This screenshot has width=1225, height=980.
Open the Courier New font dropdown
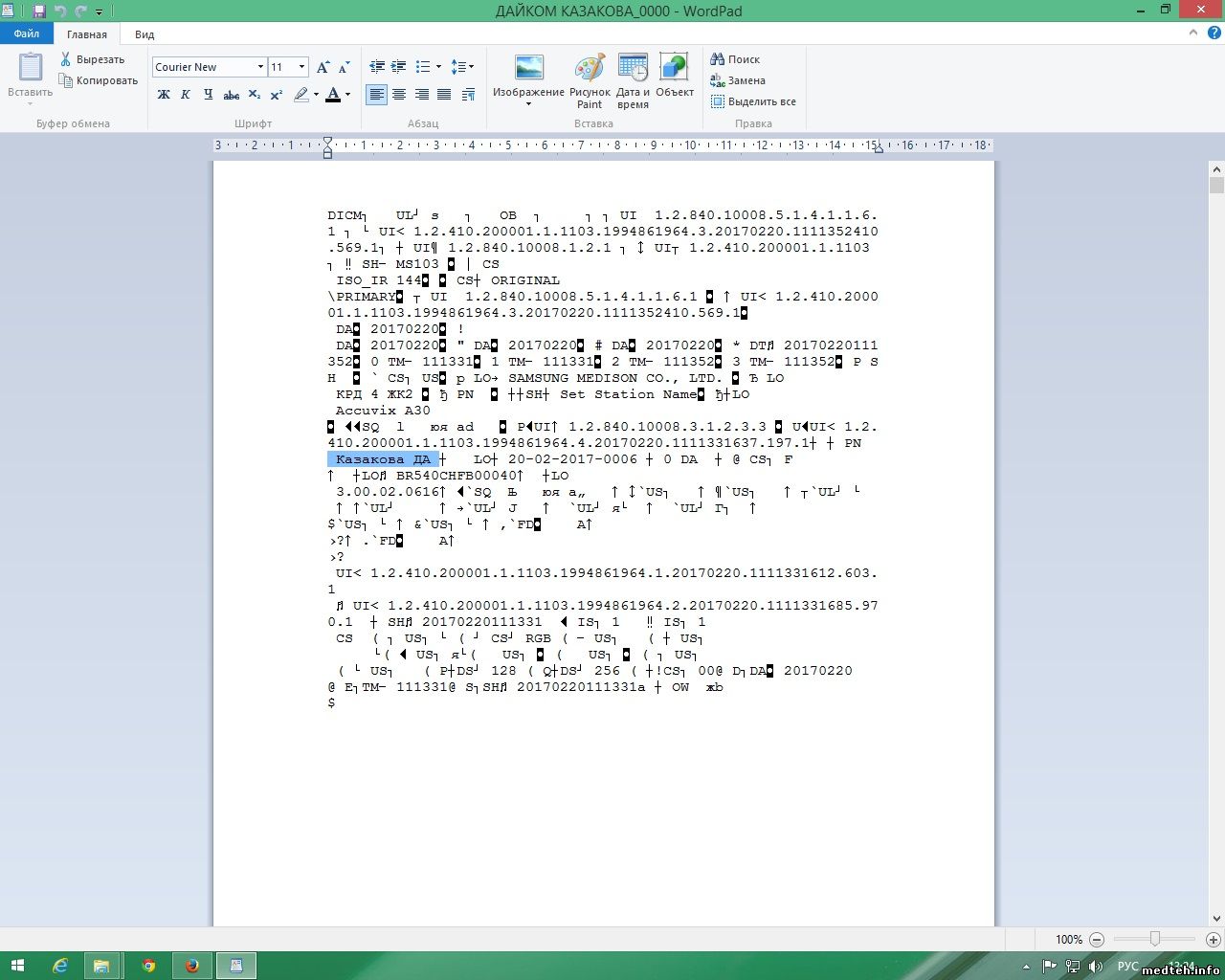click(x=260, y=67)
